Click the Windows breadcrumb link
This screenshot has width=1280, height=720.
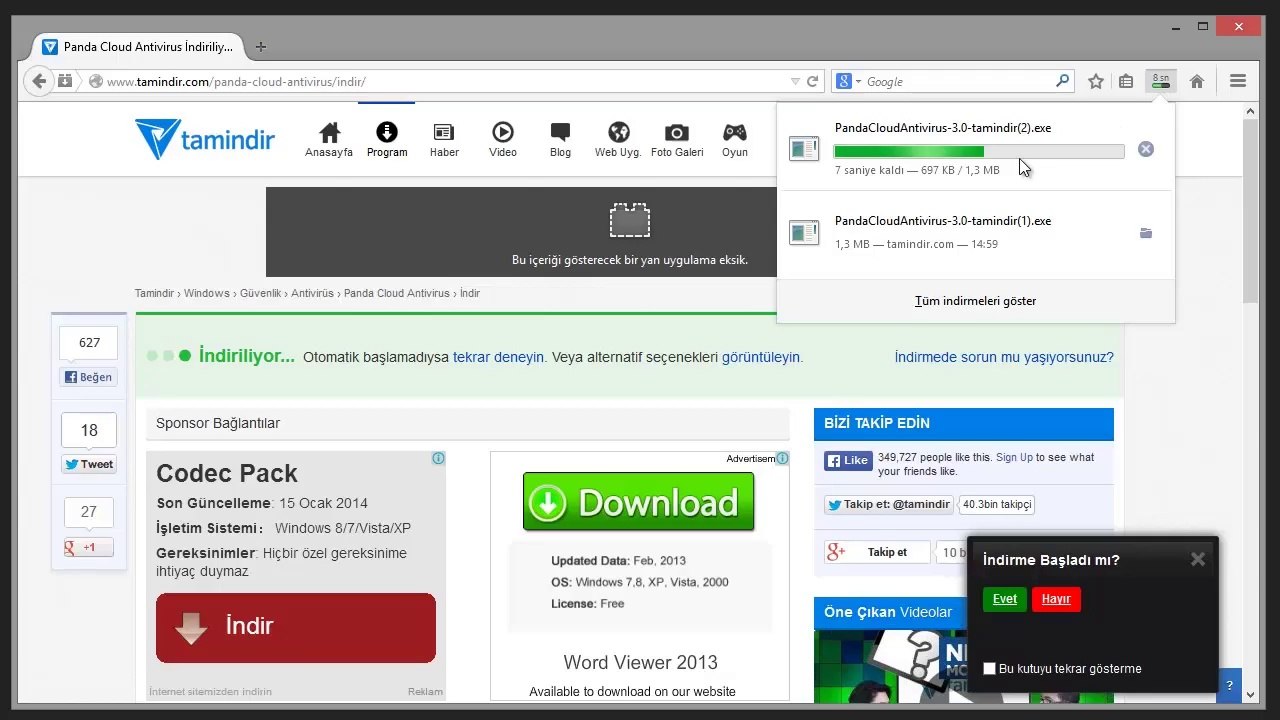207,293
